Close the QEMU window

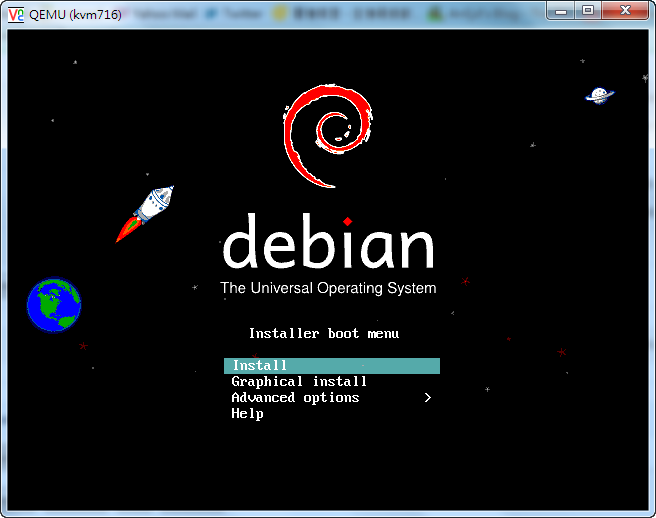(x=625, y=10)
